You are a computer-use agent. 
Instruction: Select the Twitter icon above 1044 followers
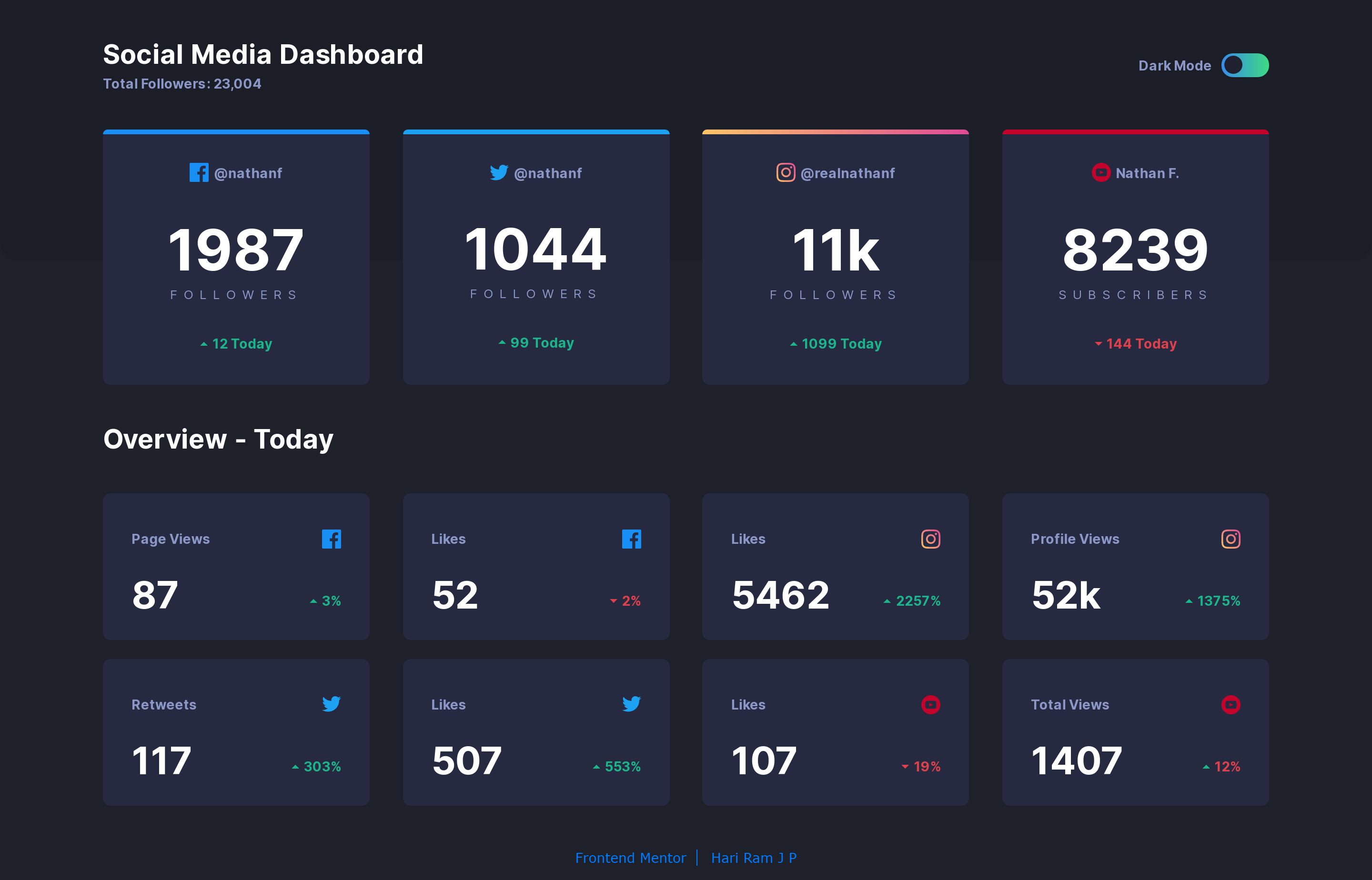(x=498, y=172)
